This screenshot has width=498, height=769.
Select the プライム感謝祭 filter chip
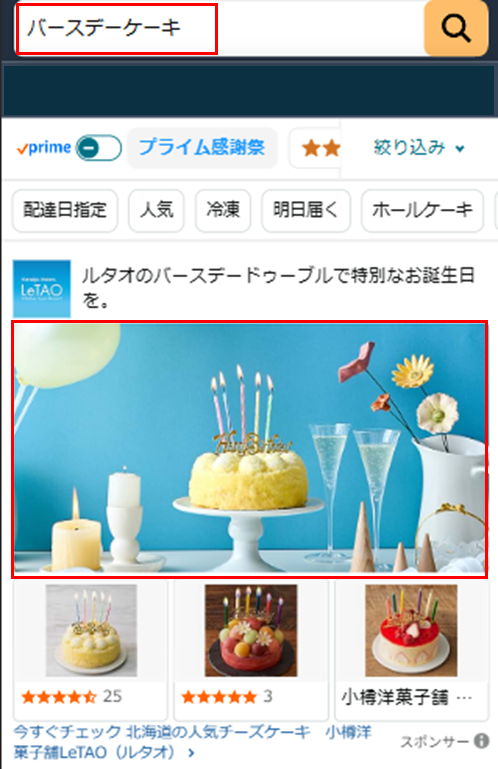[202, 148]
